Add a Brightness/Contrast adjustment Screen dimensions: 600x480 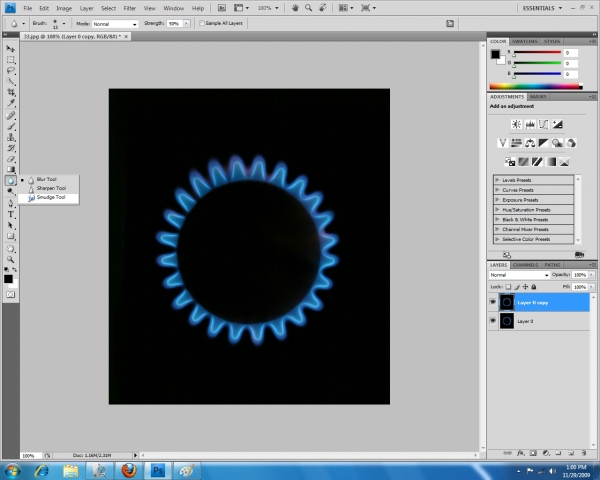pos(516,124)
